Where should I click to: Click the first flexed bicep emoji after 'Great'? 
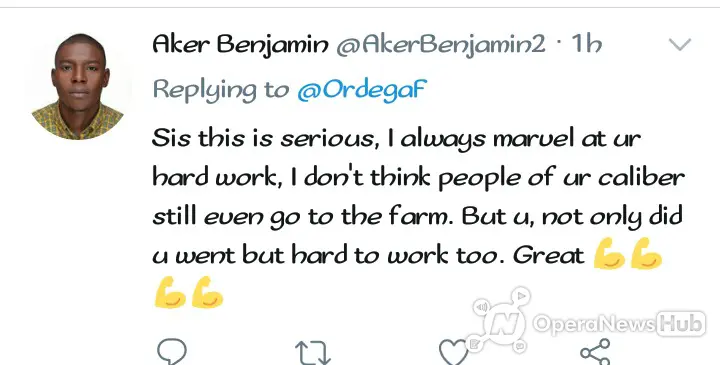point(609,253)
